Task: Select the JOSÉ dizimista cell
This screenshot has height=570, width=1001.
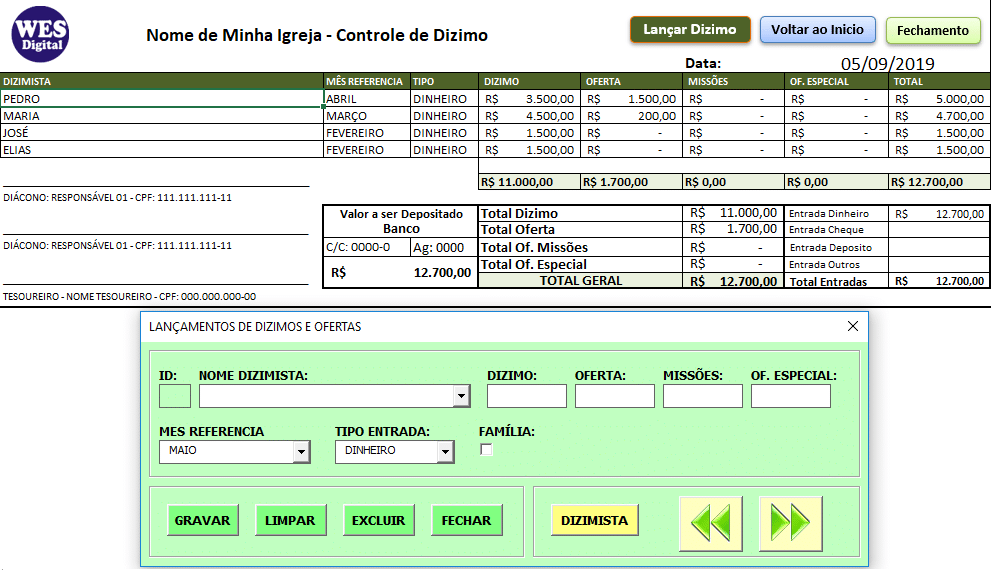Action: [162, 133]
